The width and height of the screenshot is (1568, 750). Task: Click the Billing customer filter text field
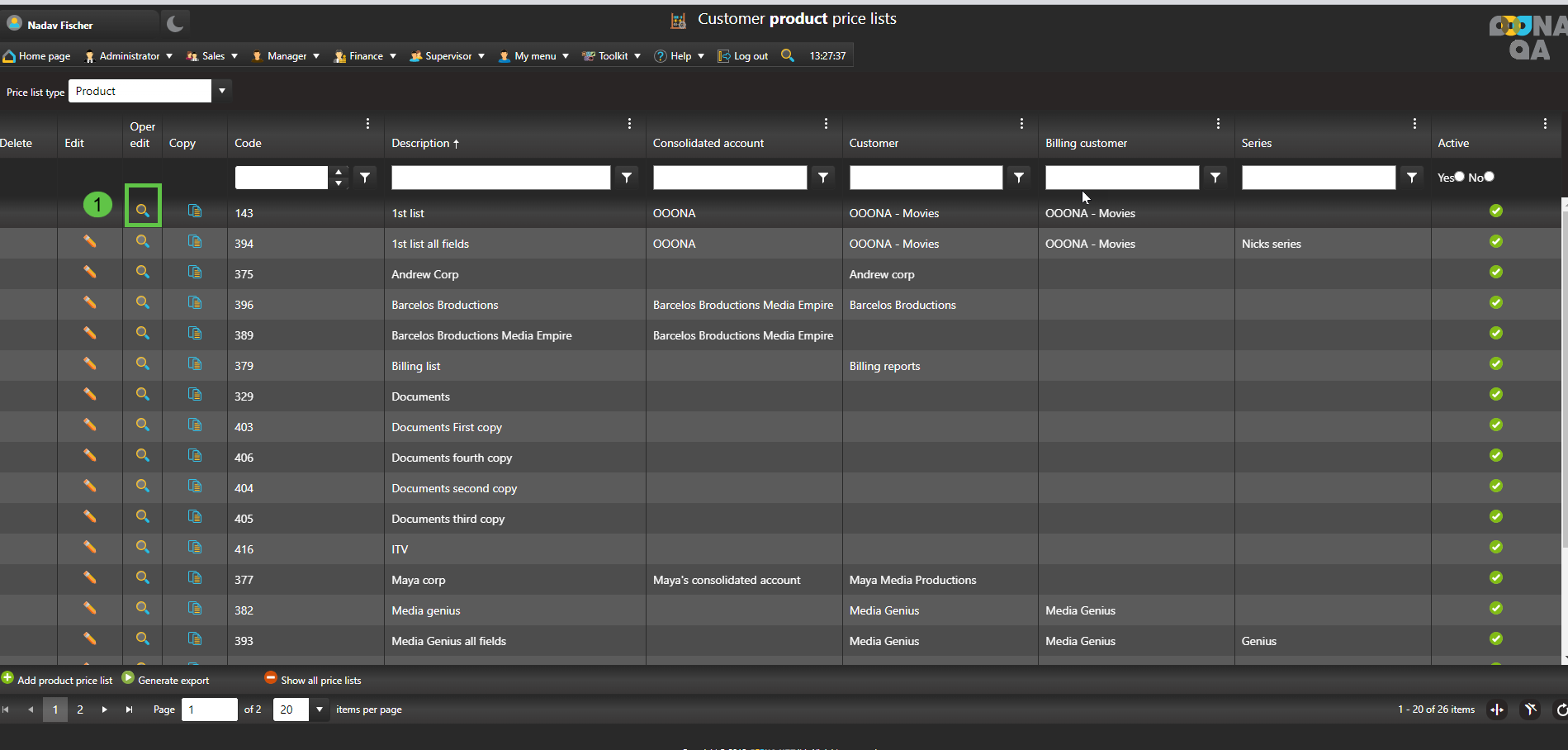pyautogui.click(x=1121, y=178)
